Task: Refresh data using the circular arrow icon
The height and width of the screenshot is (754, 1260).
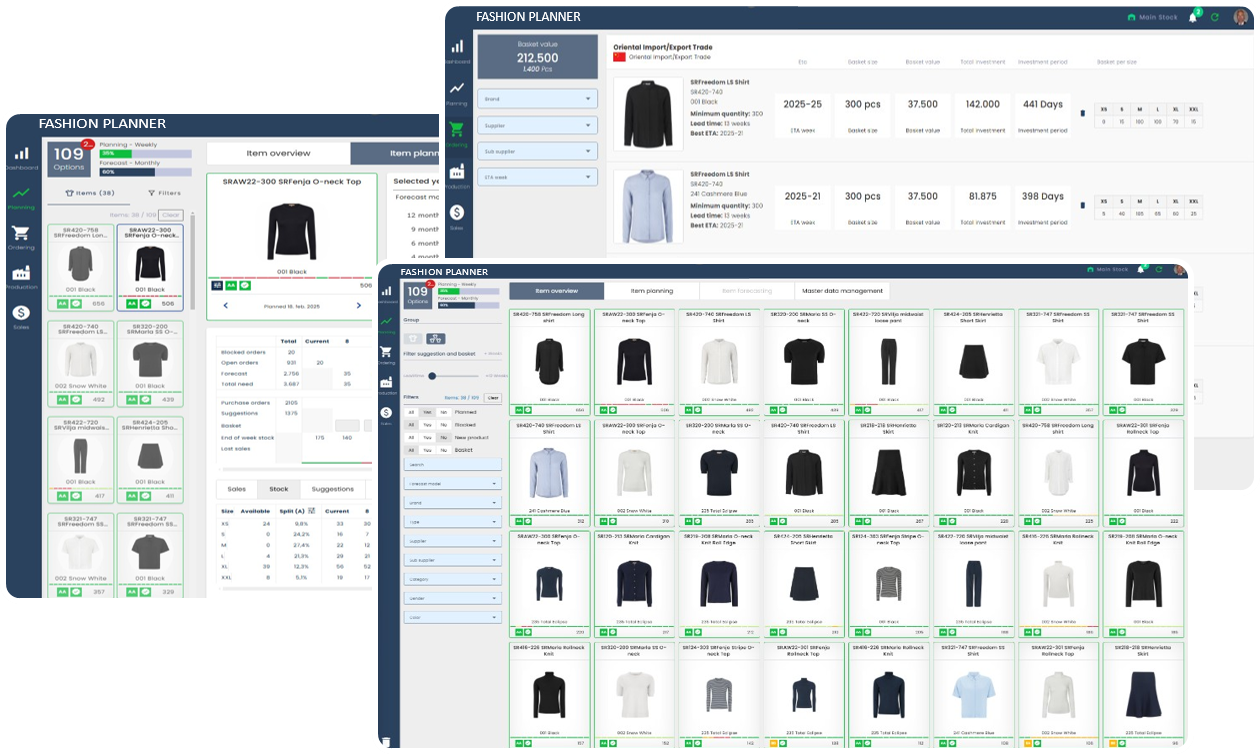Action: pyautogui.click(x=1158, y=267)
